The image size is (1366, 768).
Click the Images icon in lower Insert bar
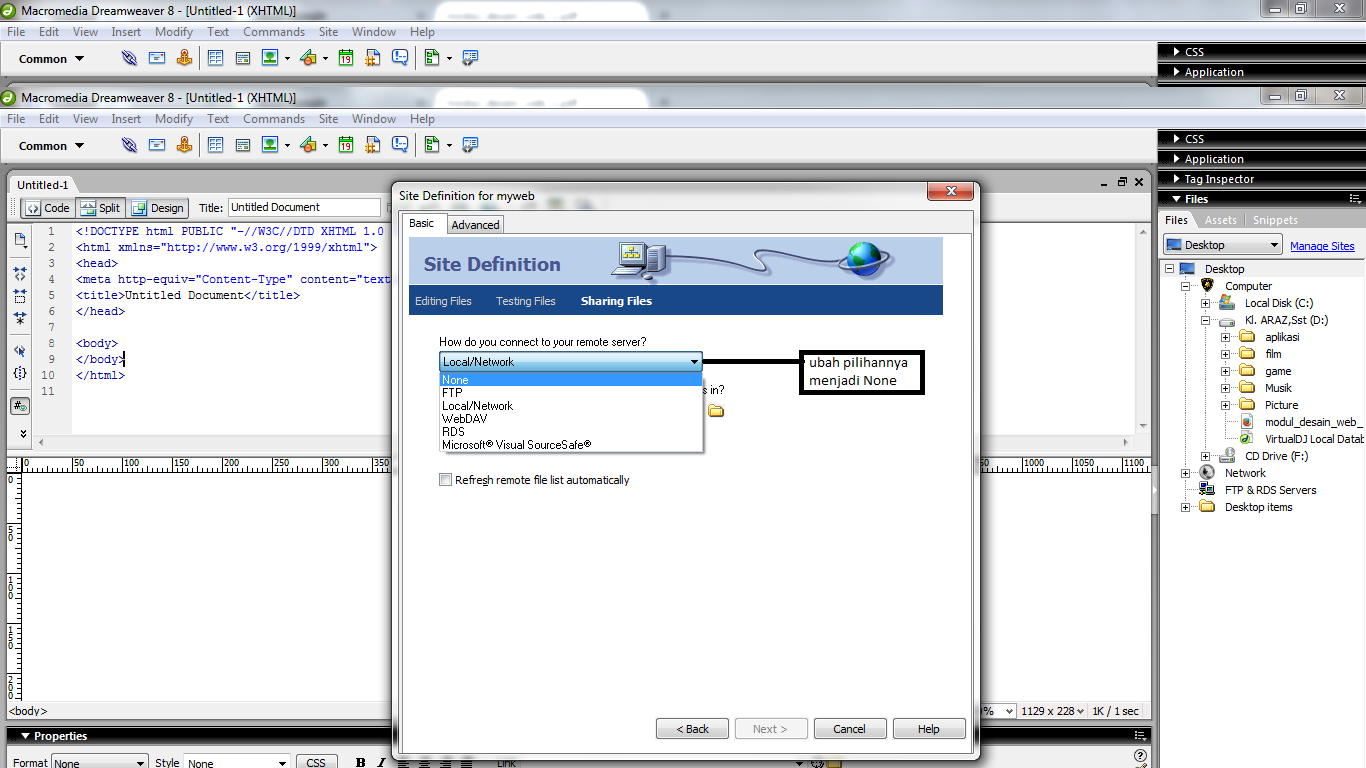(x=270, y=145)
